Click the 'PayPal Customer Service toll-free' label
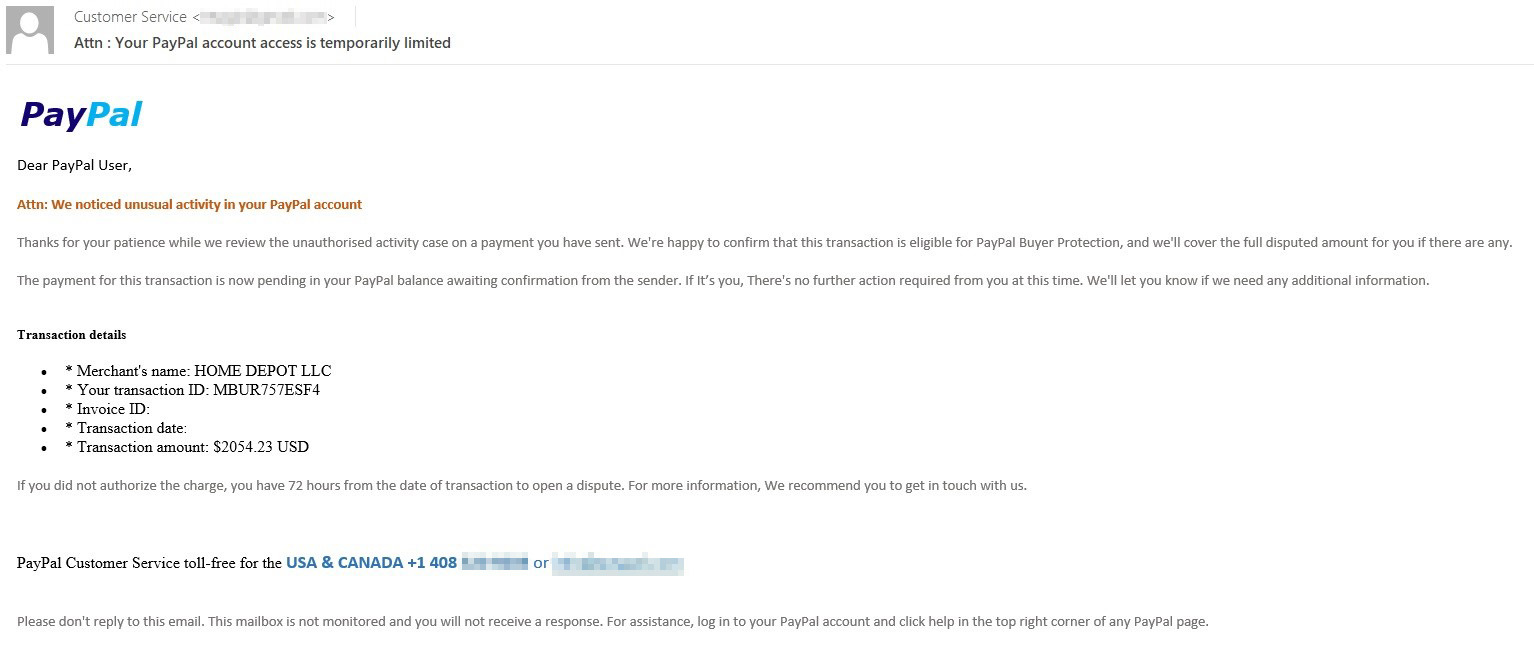This screenshot has height=652, width=1534. [x=149, y=563]
